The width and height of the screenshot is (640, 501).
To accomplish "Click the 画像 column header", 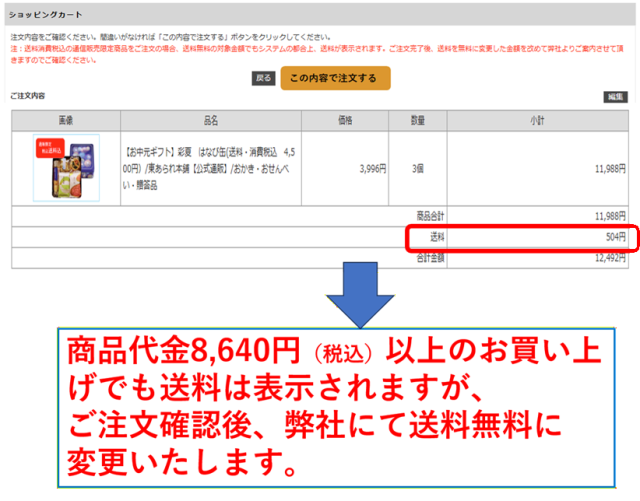I will (66, 120).
